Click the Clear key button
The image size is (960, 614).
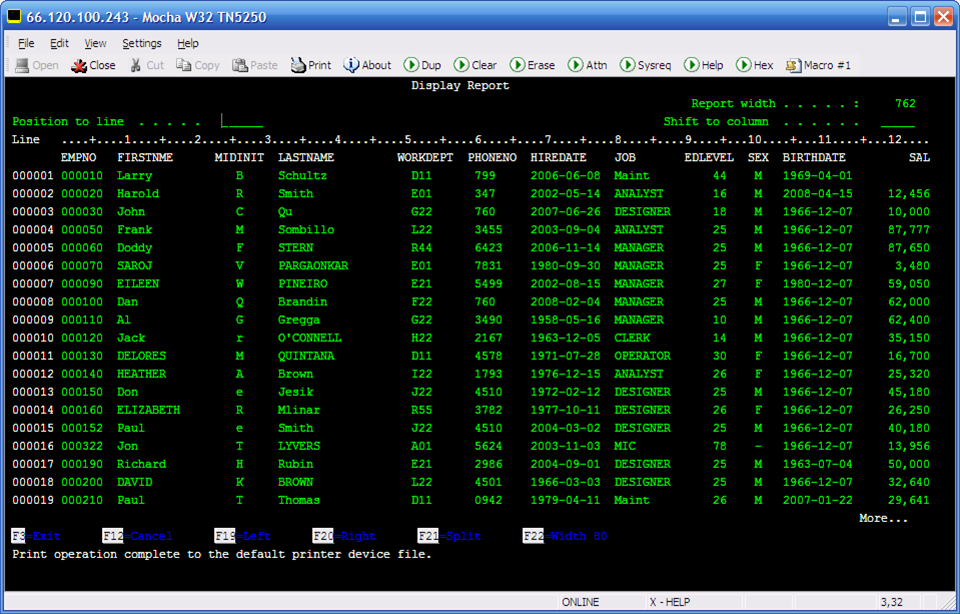coord(475,65)
